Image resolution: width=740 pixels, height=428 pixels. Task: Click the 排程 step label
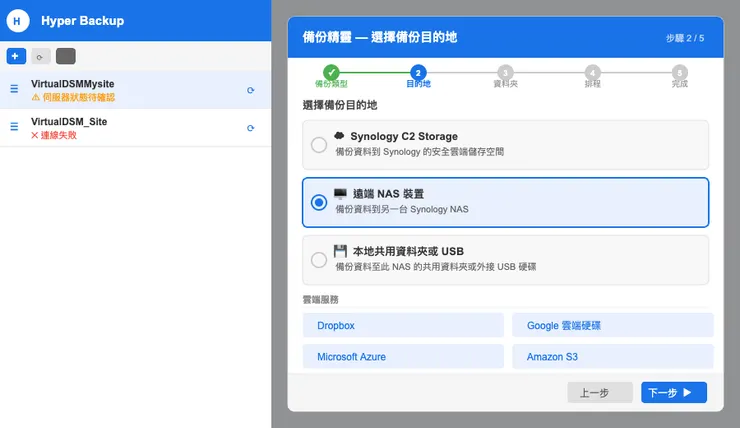pos(592,84)
